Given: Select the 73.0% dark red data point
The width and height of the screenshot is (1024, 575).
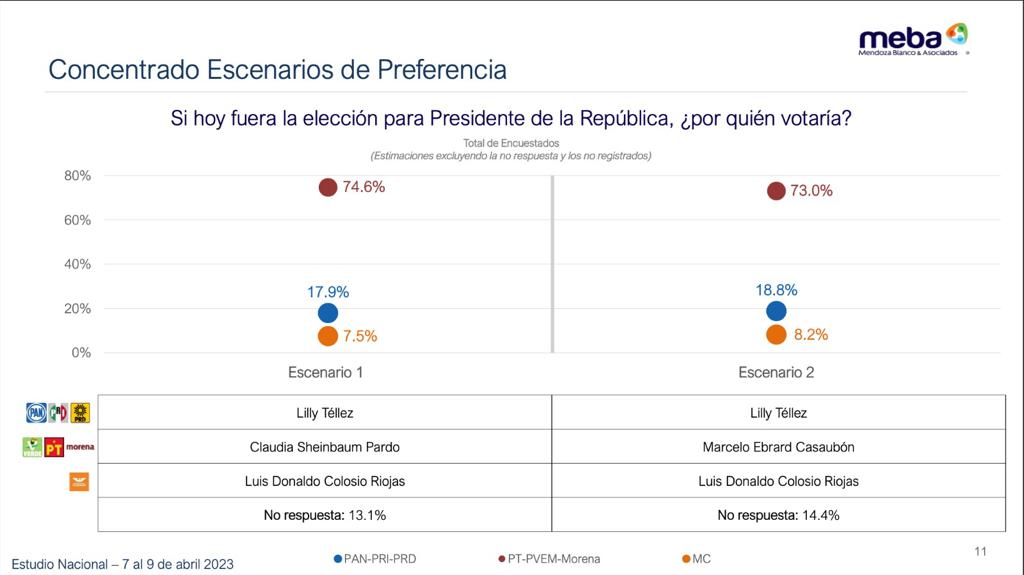Looking at the screenshot, I should (776, 191).
